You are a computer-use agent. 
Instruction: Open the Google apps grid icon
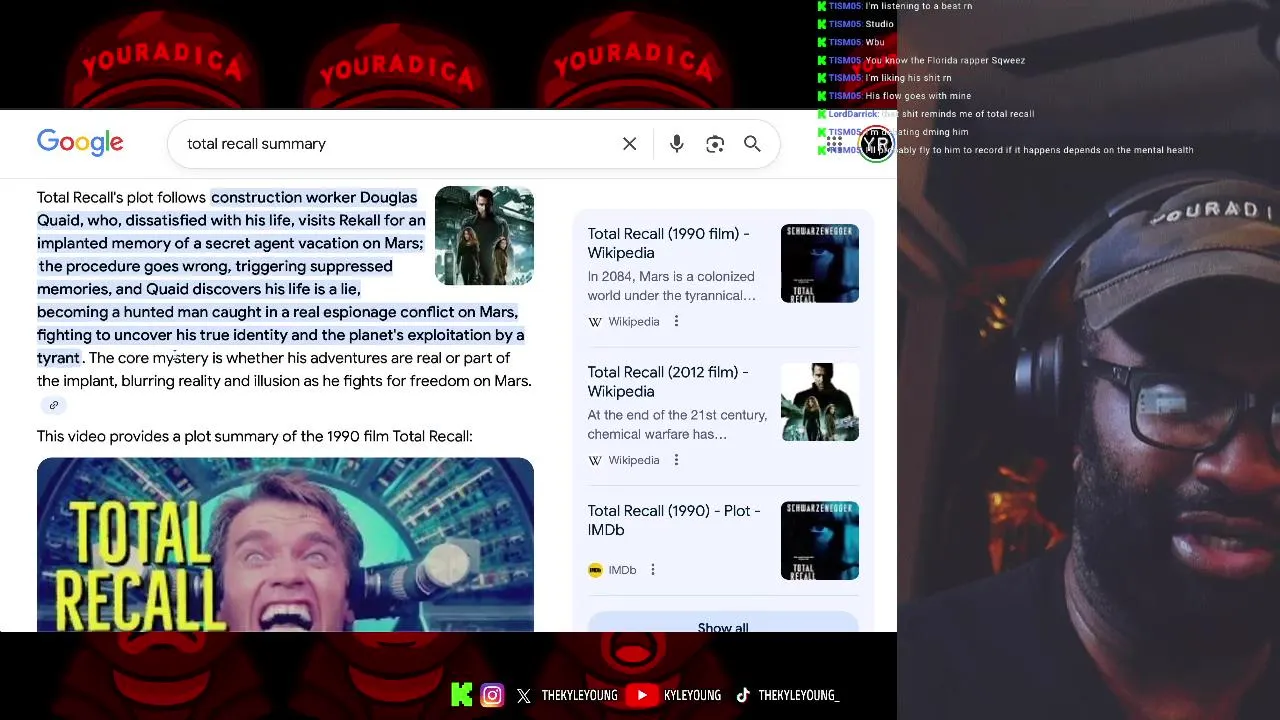pos(834,143)
